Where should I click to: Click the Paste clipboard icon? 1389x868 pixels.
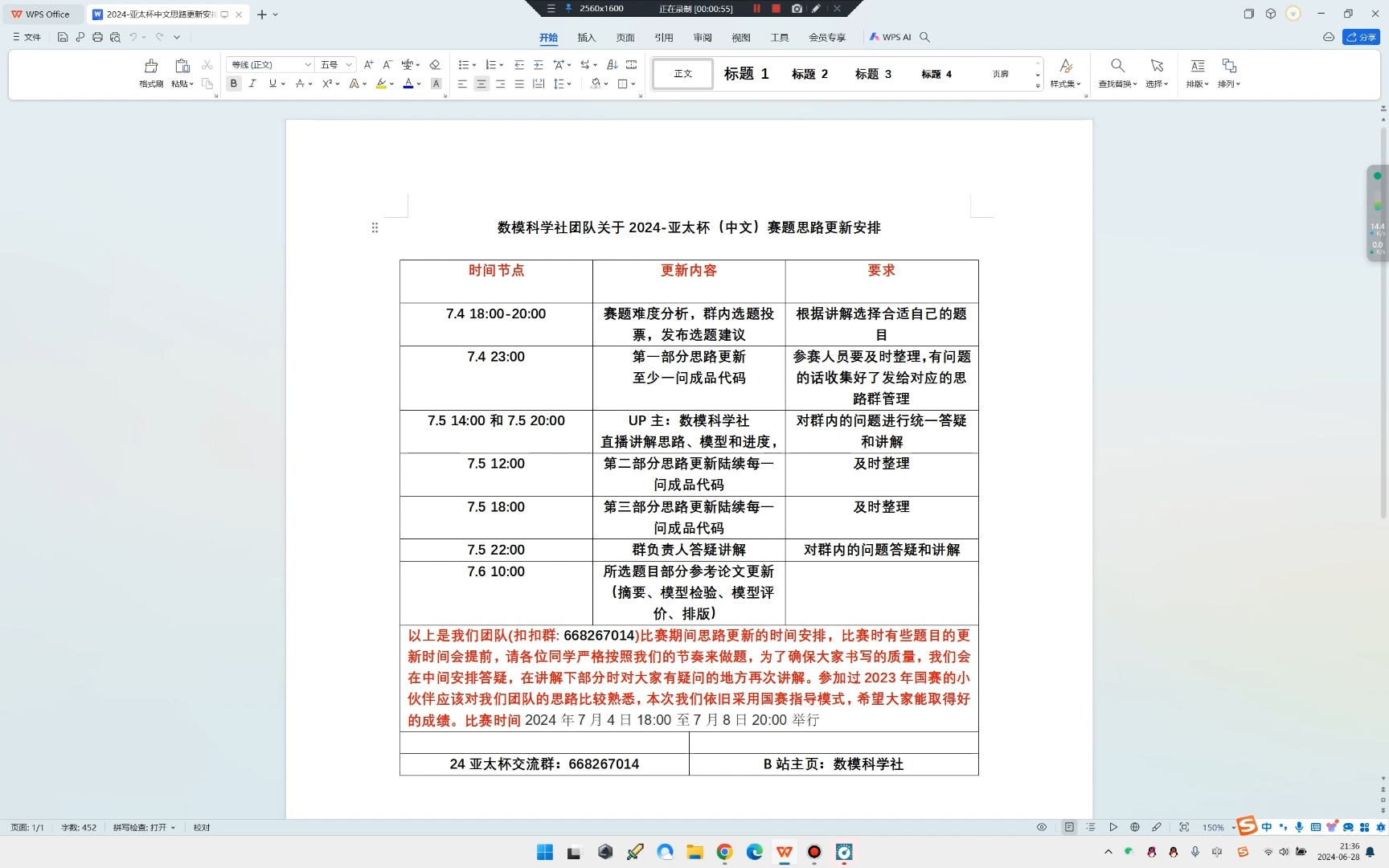click(x=182, y=66)
